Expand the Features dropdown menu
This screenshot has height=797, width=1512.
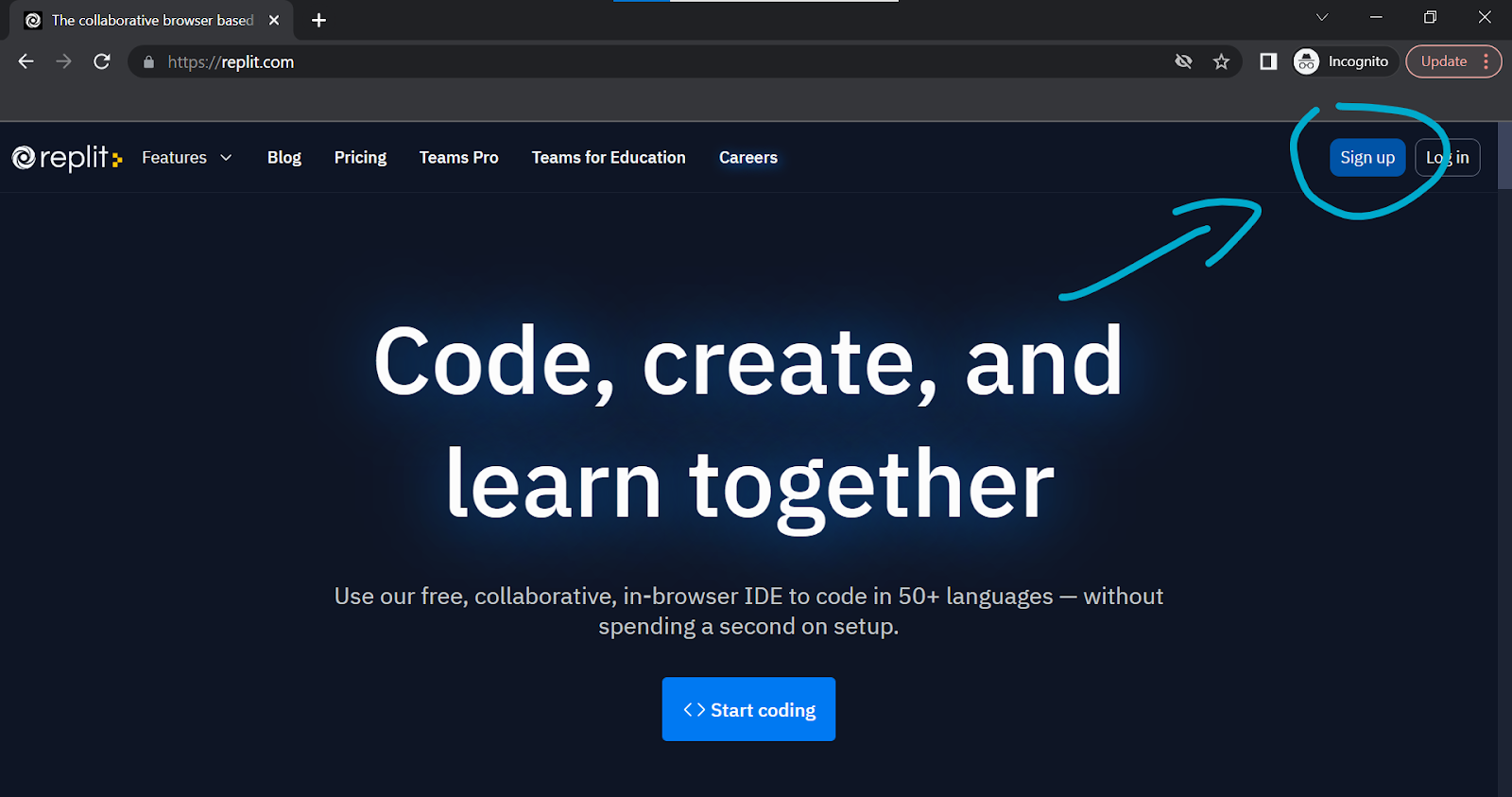(x=187, y=158)
